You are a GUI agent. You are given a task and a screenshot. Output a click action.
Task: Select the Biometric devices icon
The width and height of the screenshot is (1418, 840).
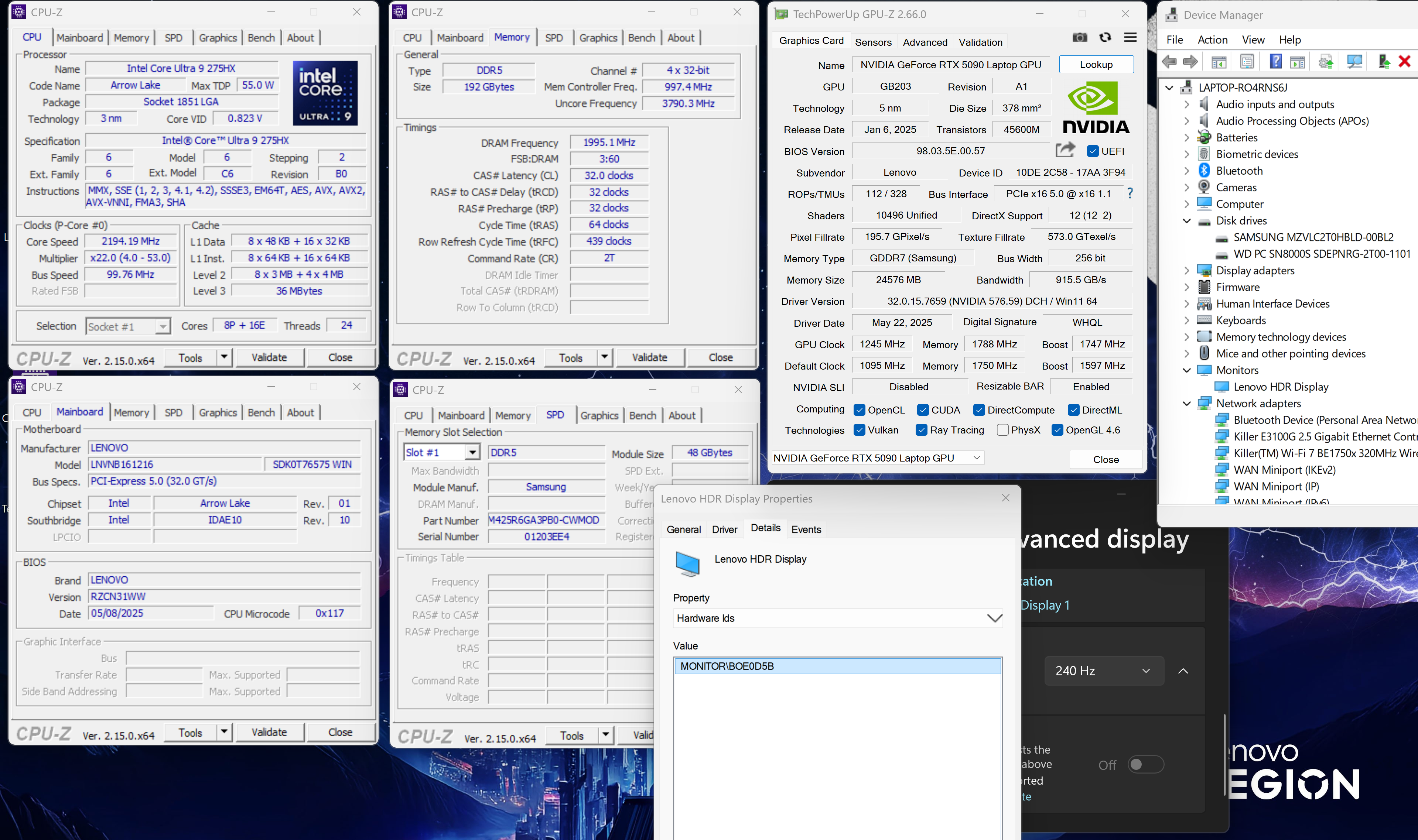coord(1204,154)
